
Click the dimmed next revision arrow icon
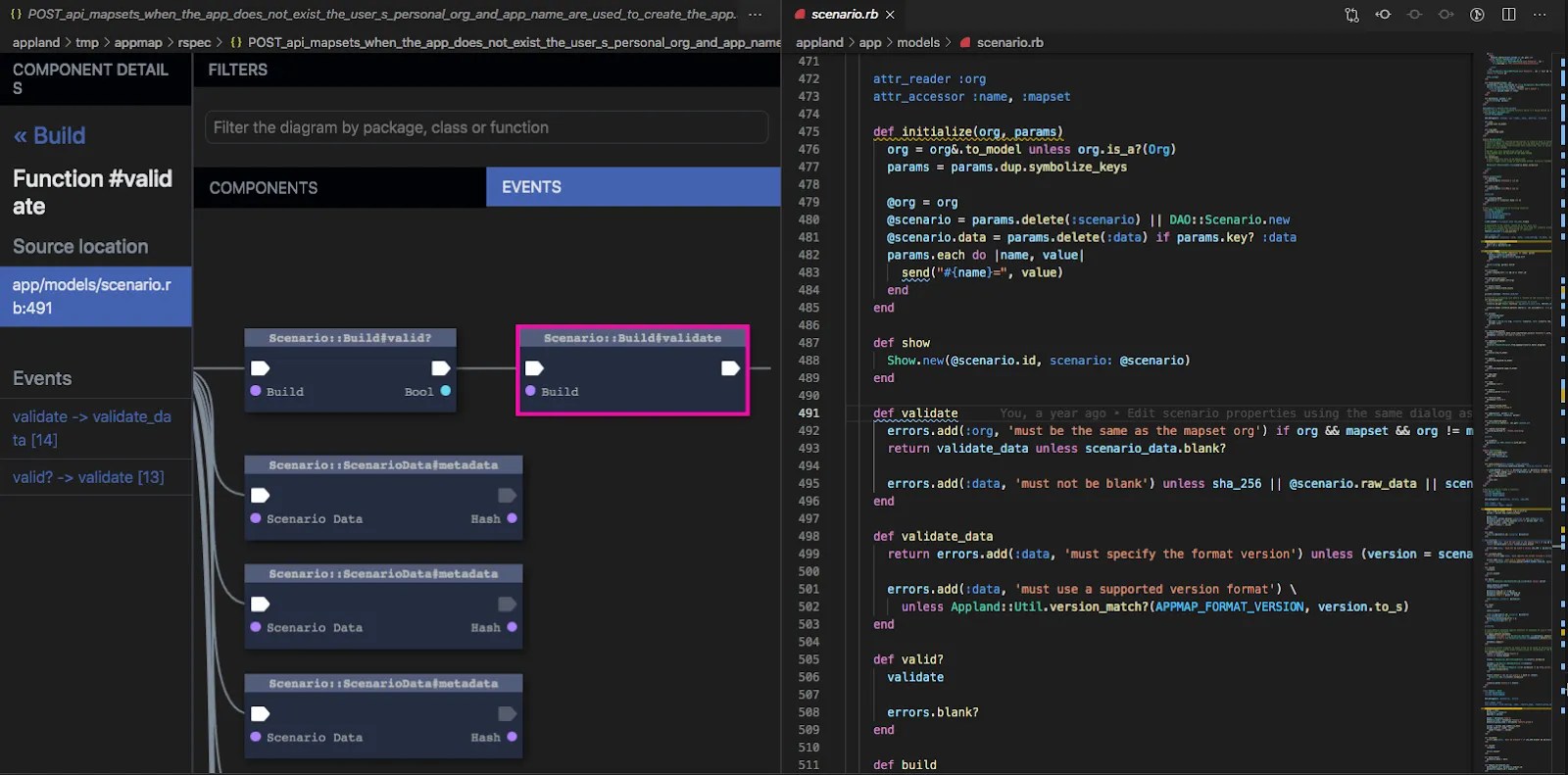pyautogui.click(x=1445, y=15)
